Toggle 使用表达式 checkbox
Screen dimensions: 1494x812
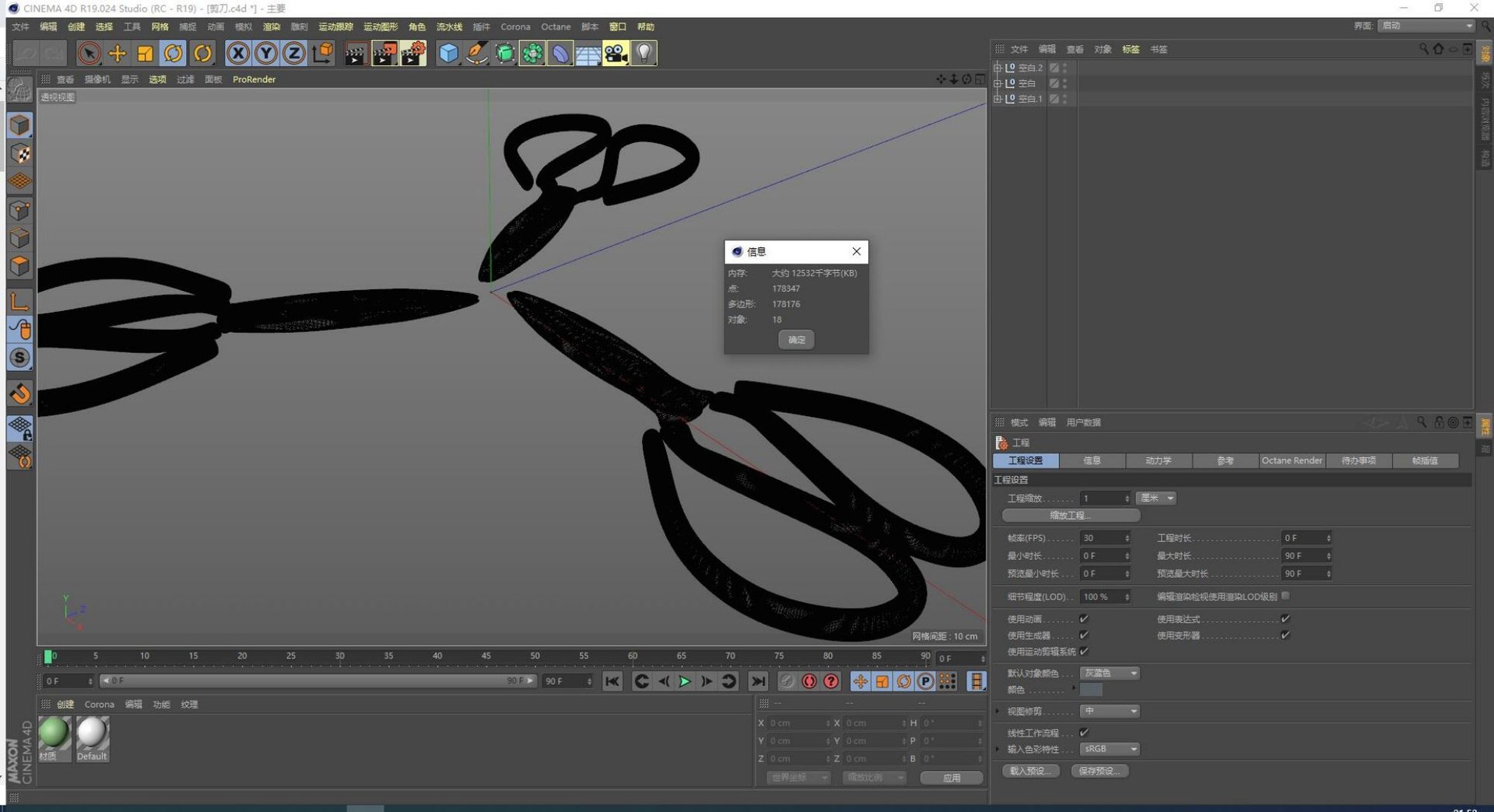pos(1285,618)
